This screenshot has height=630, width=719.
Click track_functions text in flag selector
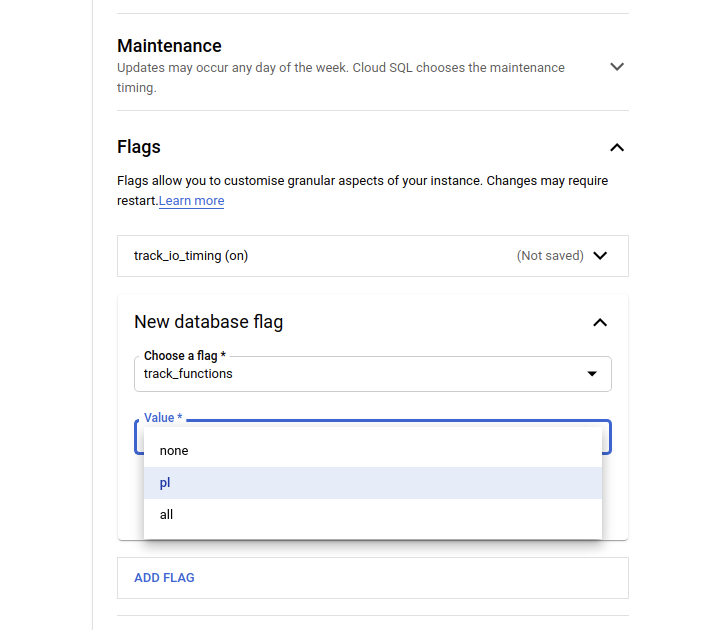(188, 374)
